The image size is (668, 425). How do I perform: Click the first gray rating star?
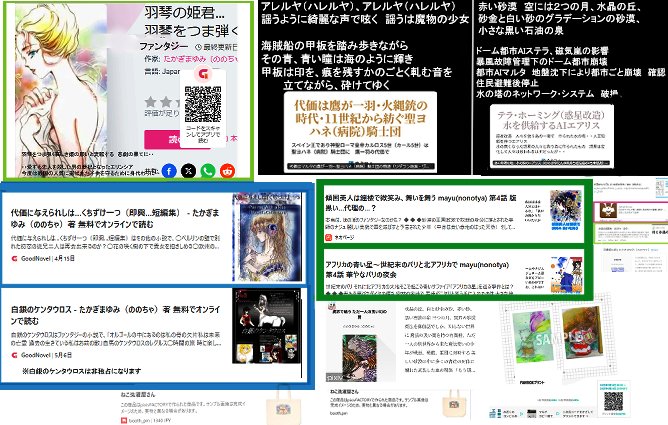150,102
